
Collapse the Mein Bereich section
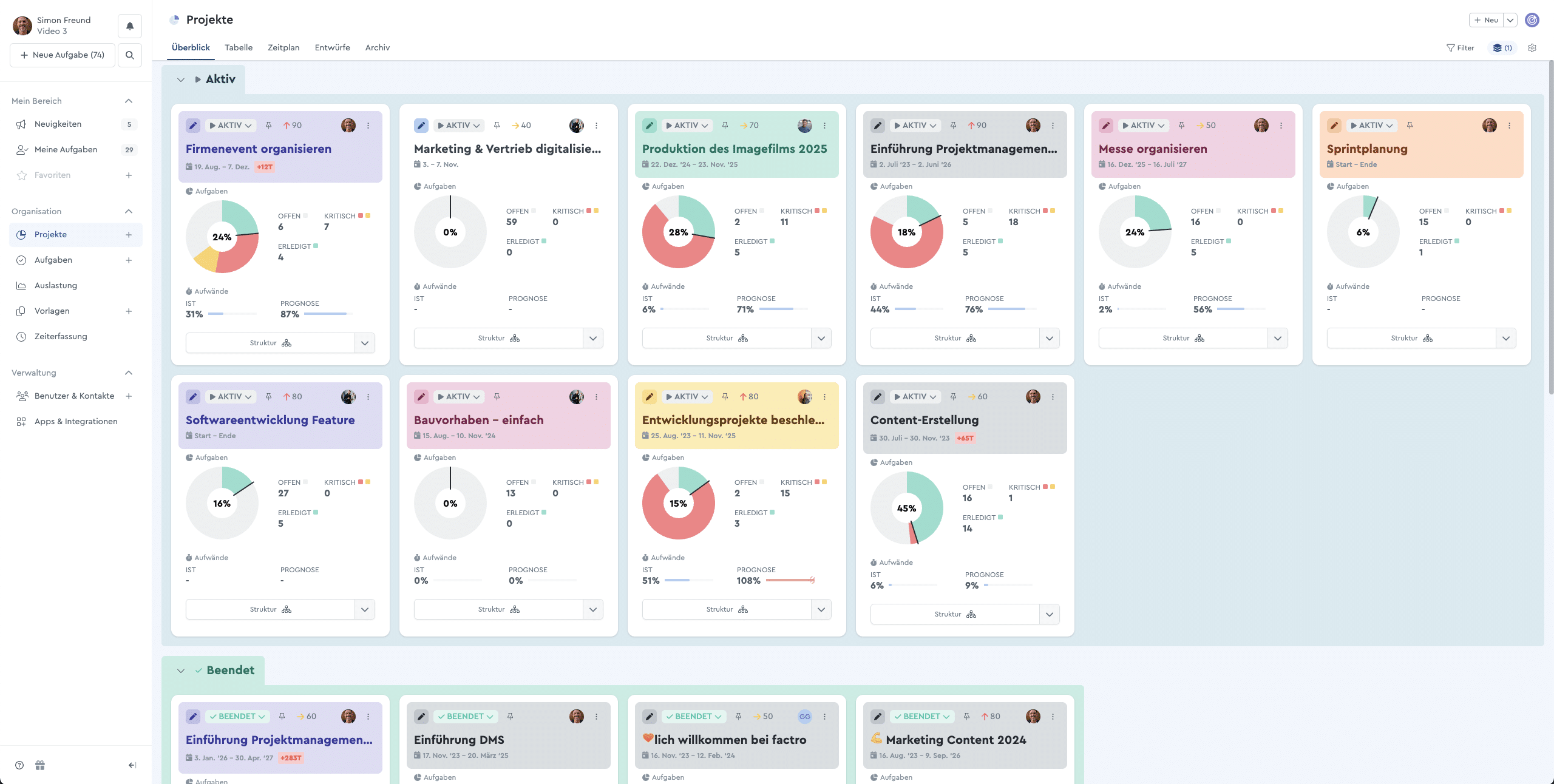click(128, 101)
